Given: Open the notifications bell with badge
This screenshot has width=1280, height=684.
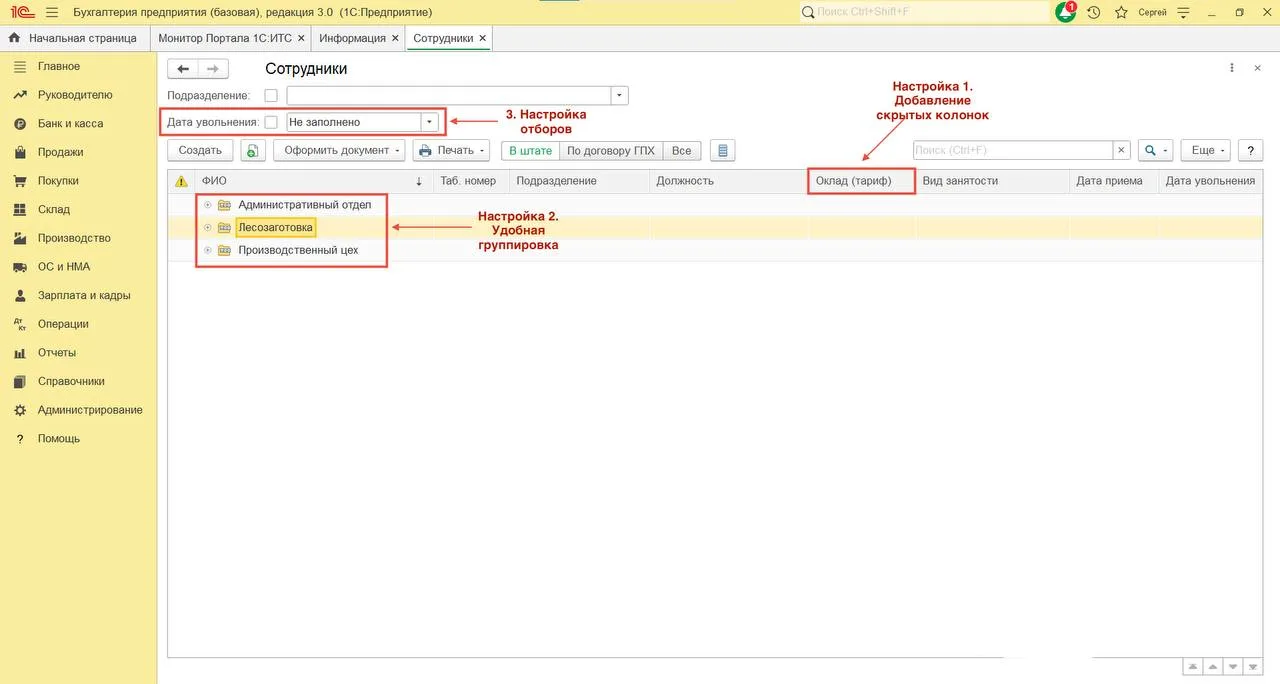Looking at the screenshot, I should [x=1066, y=12].
